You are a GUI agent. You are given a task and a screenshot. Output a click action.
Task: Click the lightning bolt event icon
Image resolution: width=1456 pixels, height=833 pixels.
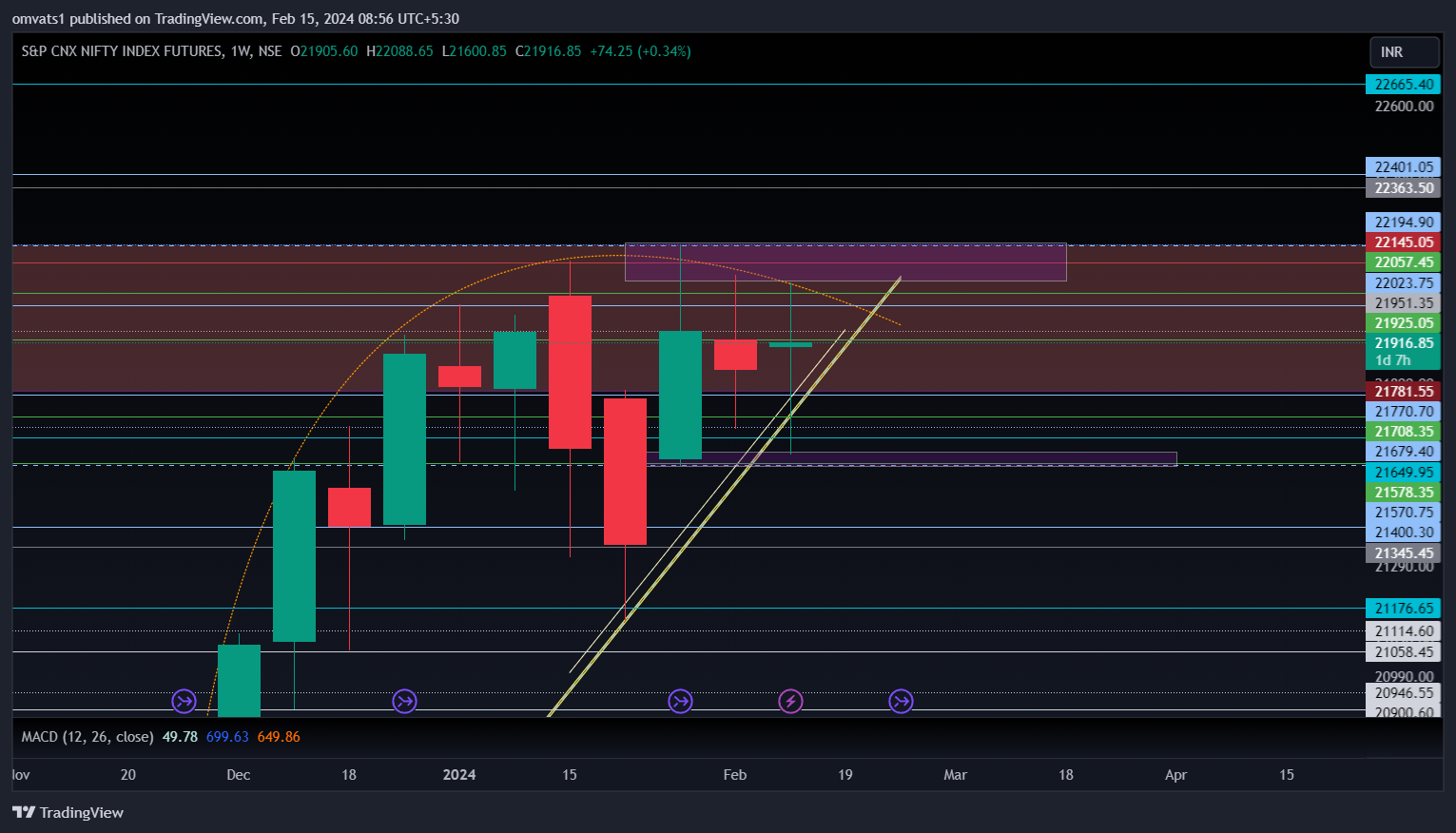(x=790, y=702)
